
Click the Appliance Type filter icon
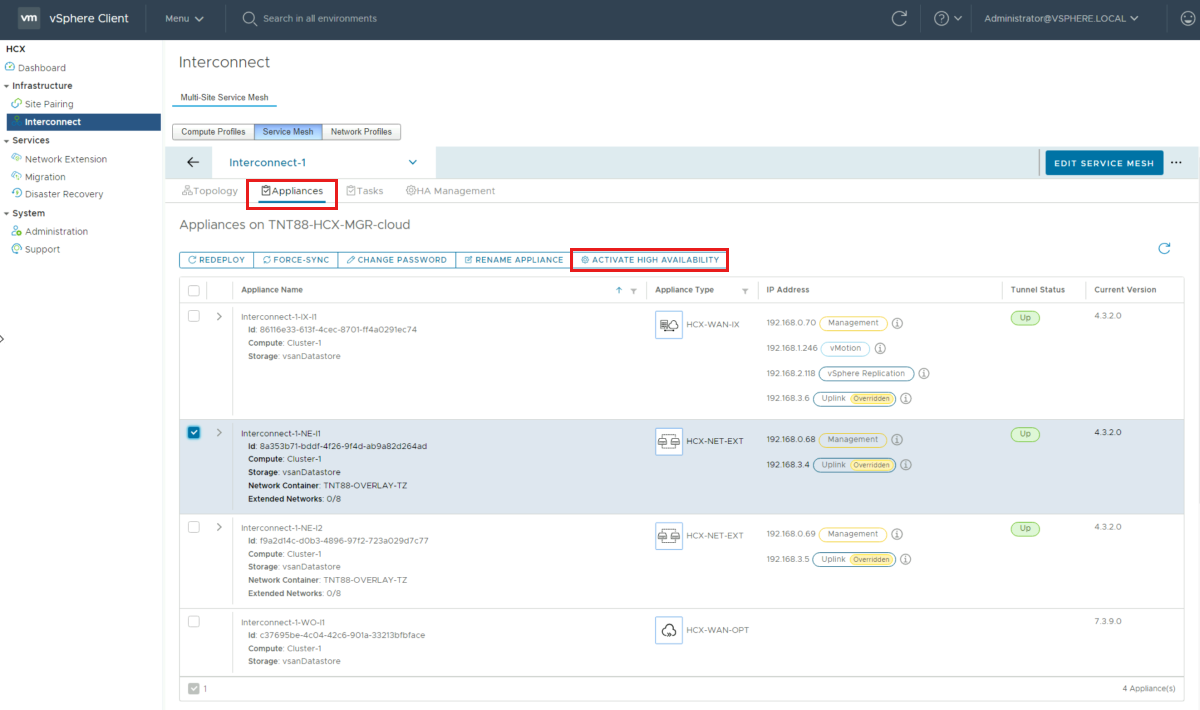[x=745, y=291]
